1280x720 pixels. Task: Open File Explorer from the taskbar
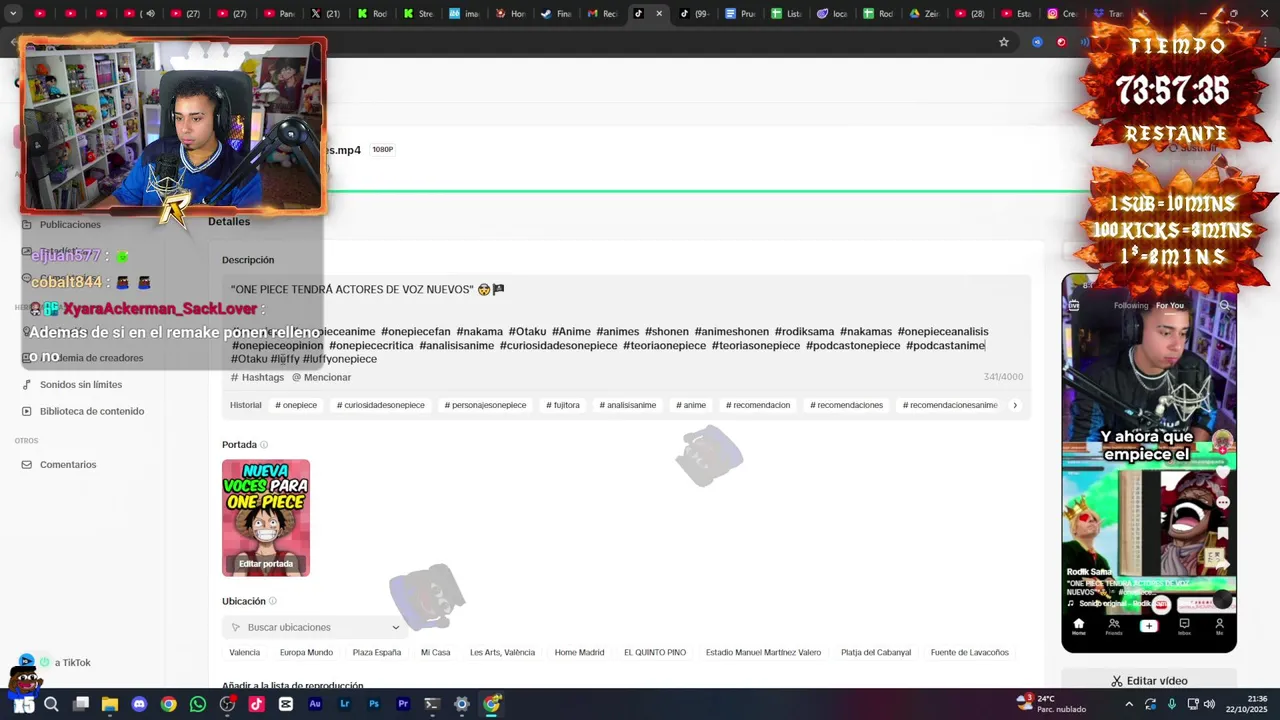[110, 704]
